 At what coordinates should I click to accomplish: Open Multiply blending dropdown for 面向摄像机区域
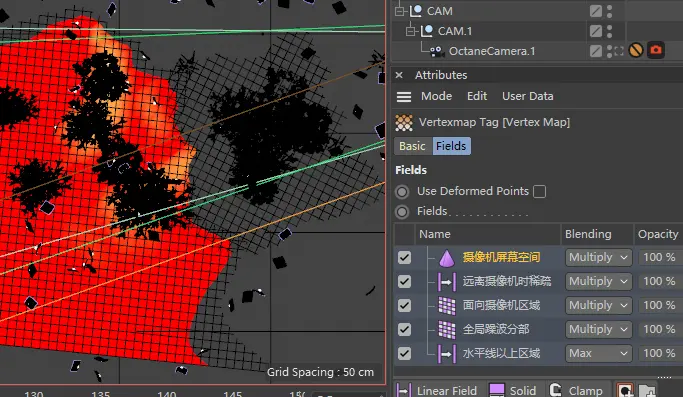tap(598, 305)
